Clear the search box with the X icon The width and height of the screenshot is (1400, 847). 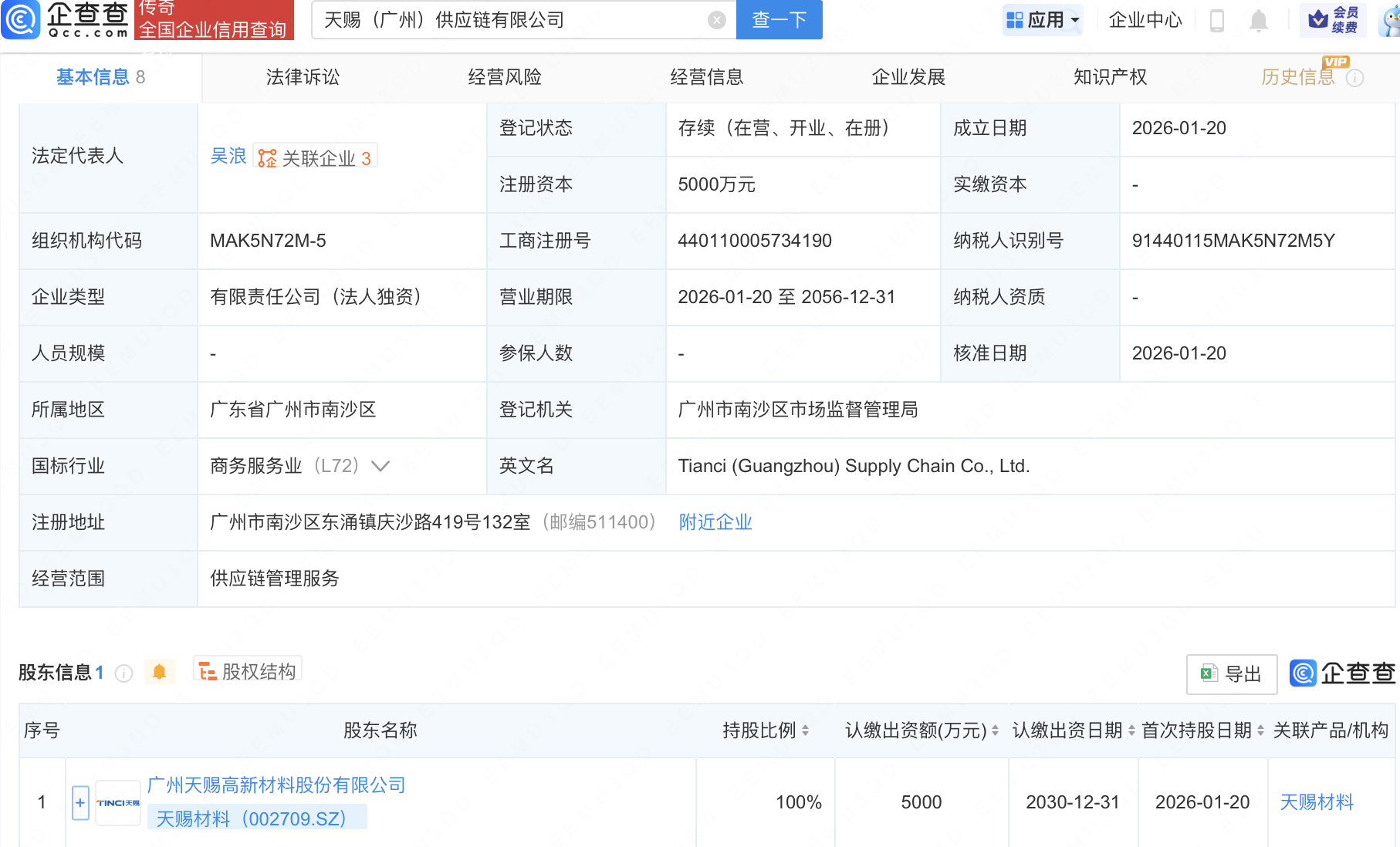coord(716,20)
